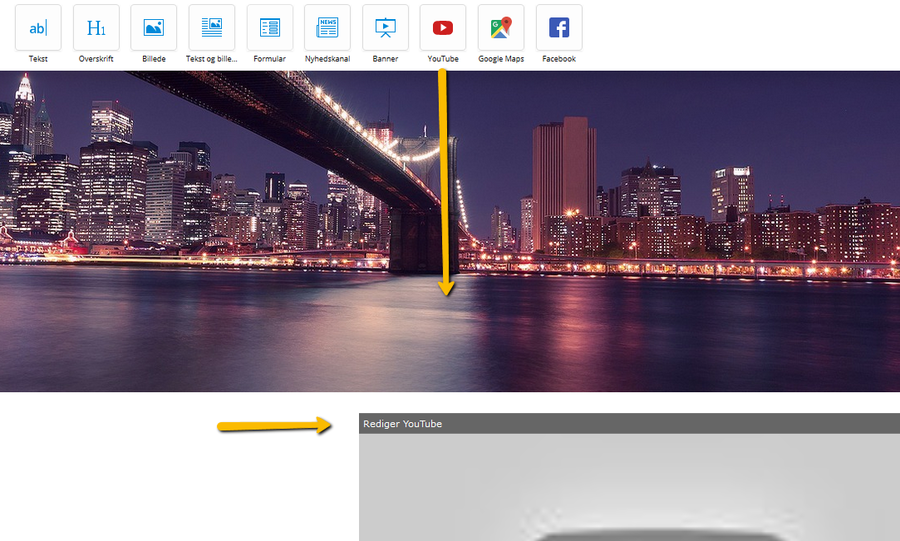The image size is (900, 541).
Task: Choose the Facebook module icon
Action: pos(559,28)
